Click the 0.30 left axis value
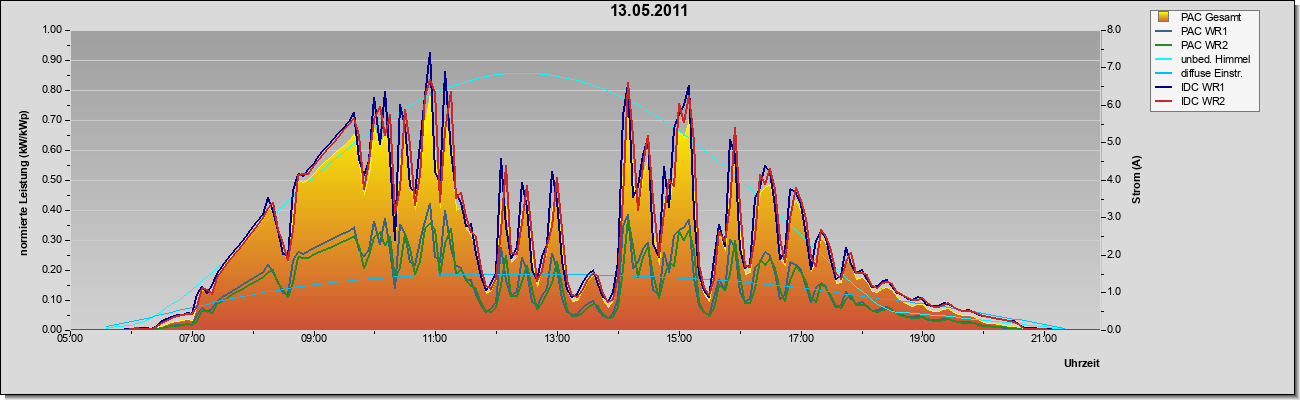 point(52,240)
